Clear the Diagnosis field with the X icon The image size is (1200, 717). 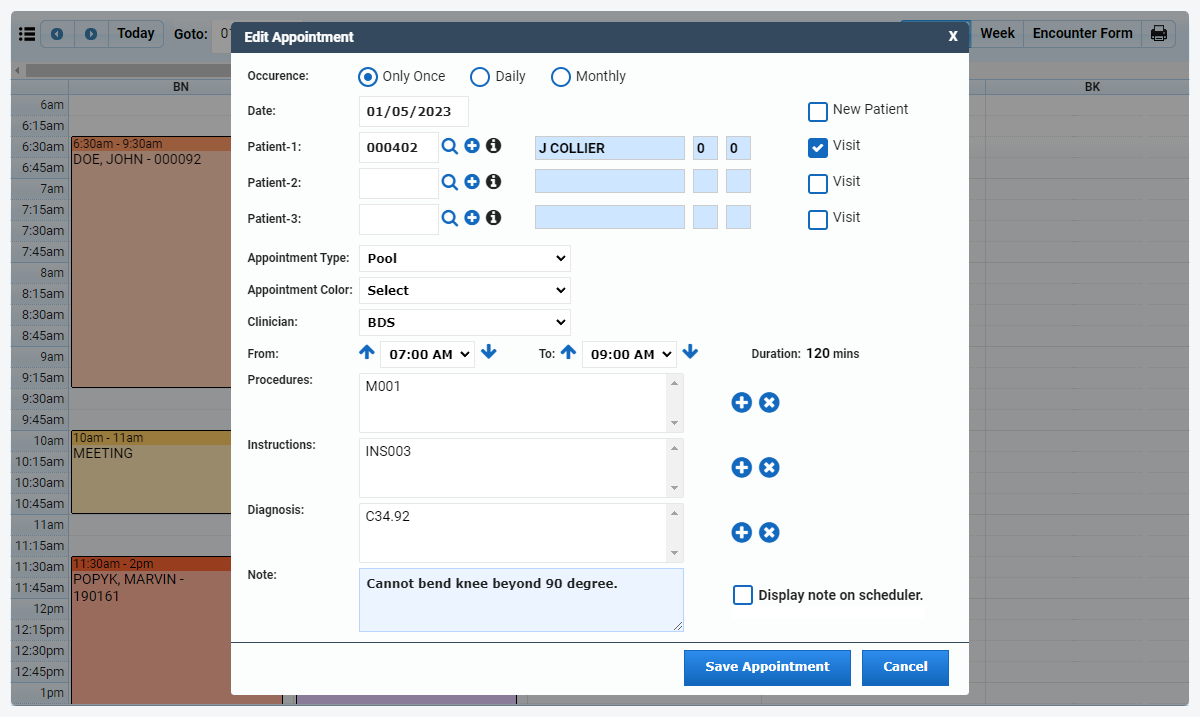pyautogui.click(x=769, y=532)
